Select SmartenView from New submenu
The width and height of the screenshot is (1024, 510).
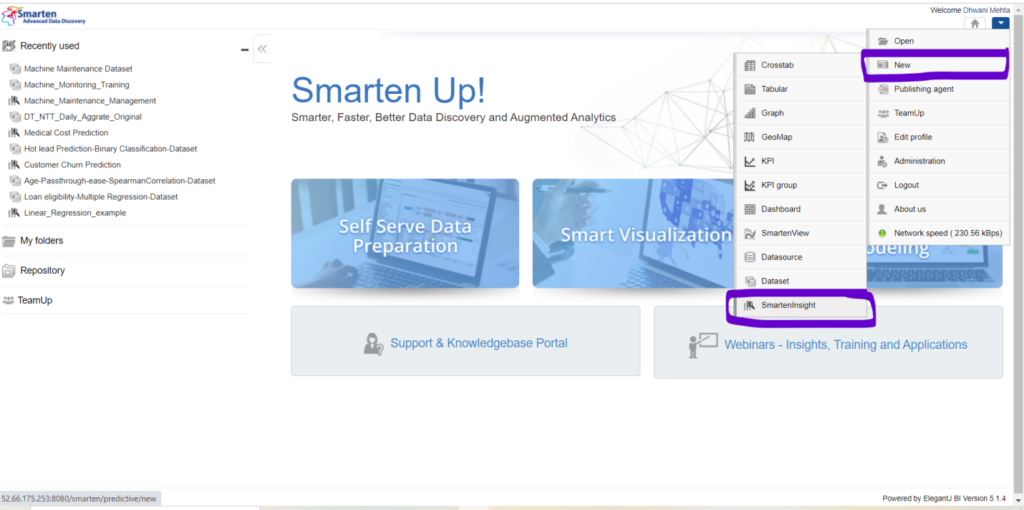(x=801, y=232)
